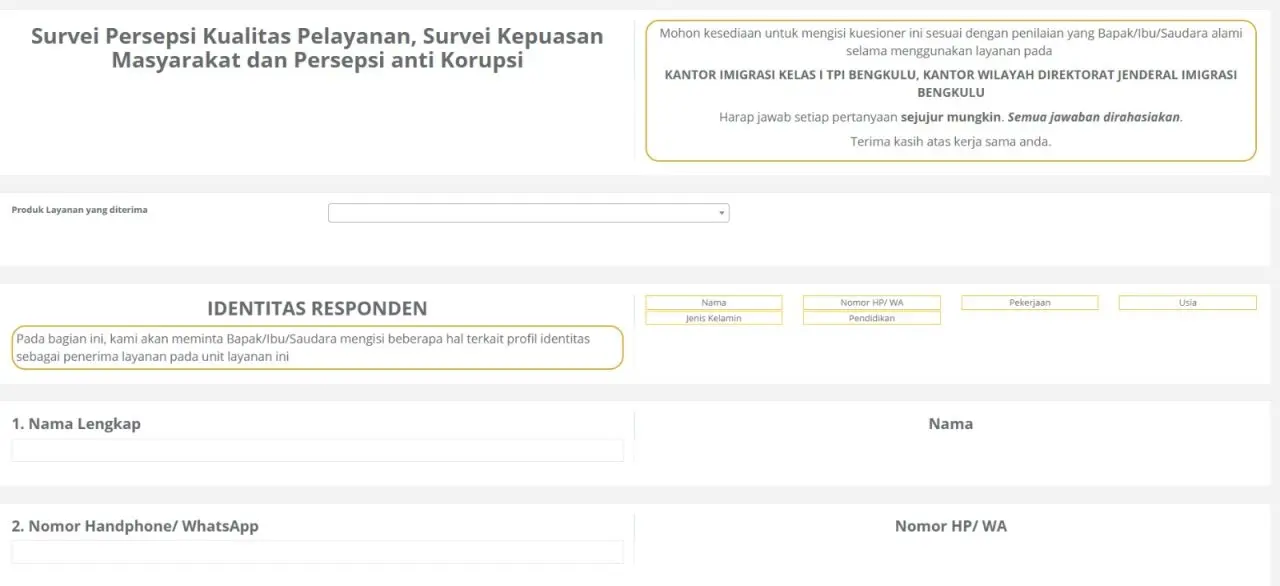This screenshot has width=1280, height=586.
Task: Jump to the Nomor HP/ WA section button
Action: tap(872, 303)
